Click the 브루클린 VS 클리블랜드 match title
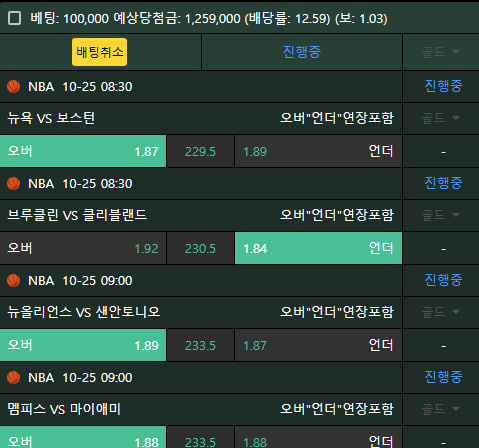Image resolution: width=479 pixels, height=448 pixels. 77,215
